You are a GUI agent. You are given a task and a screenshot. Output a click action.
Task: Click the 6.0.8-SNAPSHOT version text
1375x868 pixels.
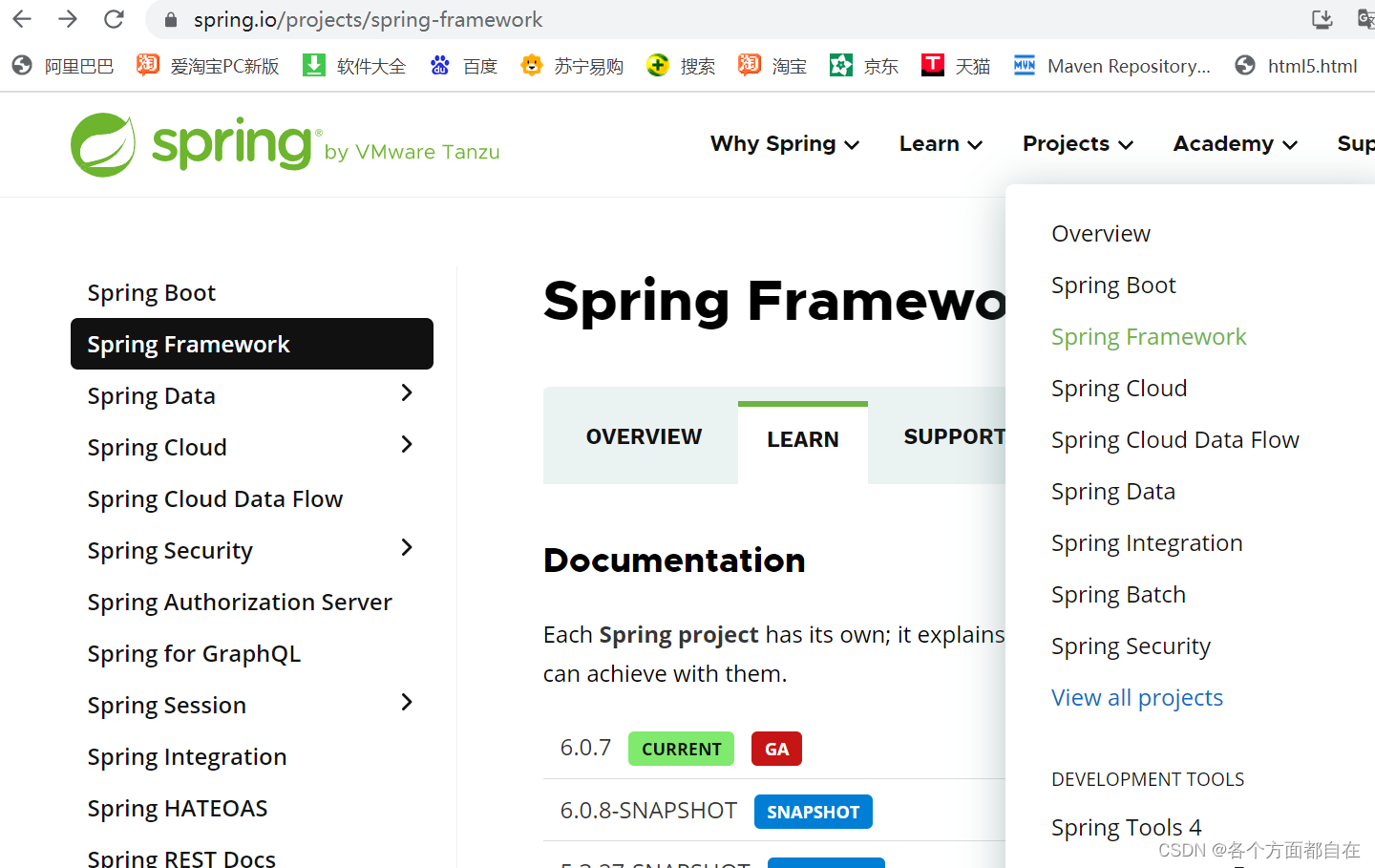[x=648, y=811]
